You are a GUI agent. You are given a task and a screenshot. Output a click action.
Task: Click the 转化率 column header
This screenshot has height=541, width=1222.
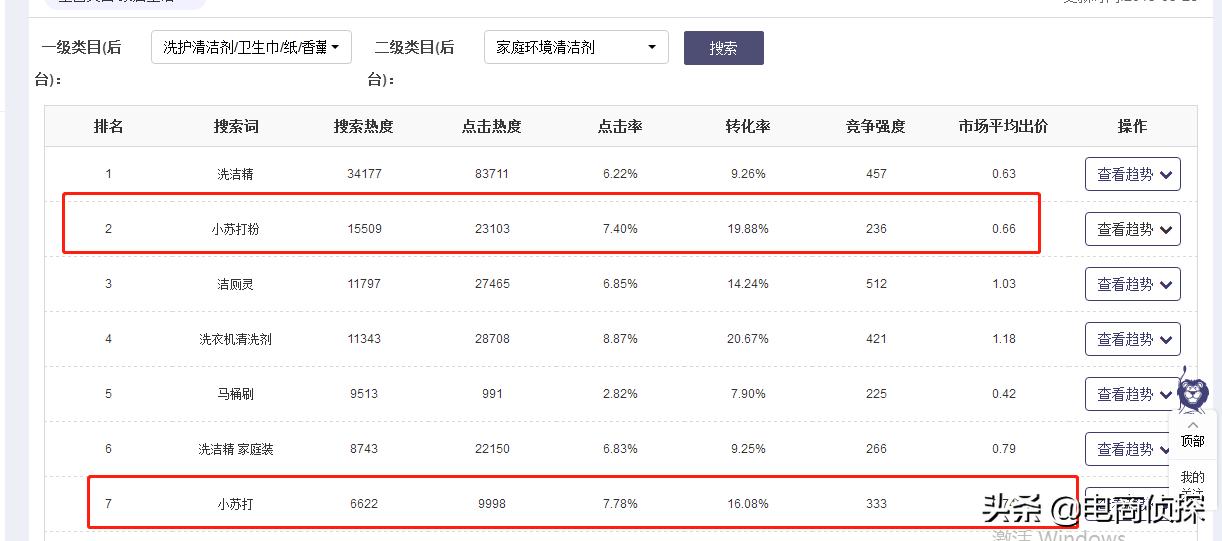point(748,127)
